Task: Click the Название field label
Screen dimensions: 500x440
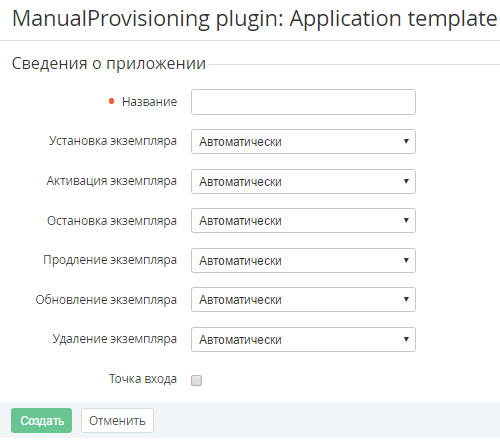Action: coord(149,102)
